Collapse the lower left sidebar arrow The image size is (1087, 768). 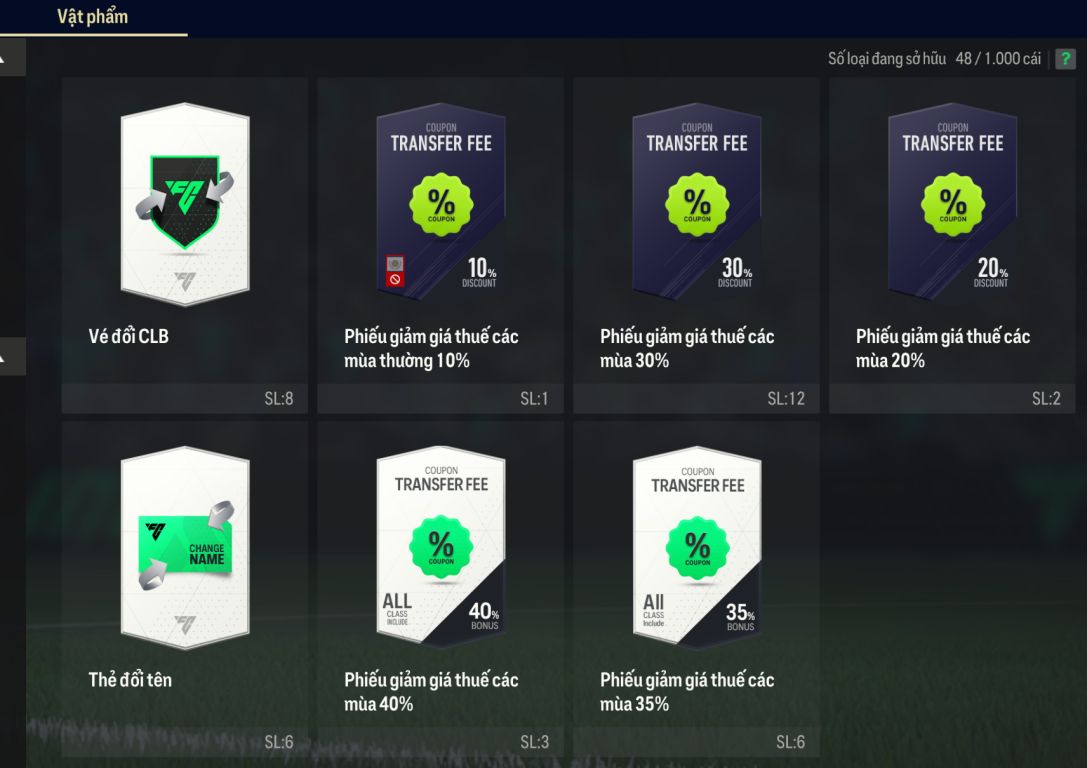click(12, 356)
